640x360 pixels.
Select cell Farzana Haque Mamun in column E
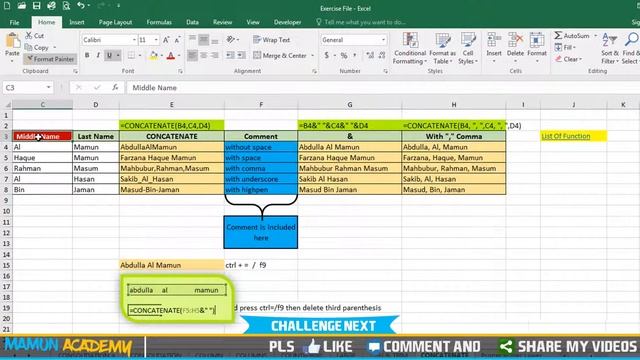(x=172, y=158)
